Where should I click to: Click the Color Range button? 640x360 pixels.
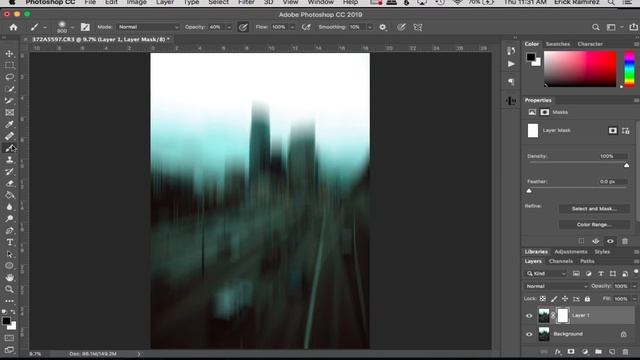click(594, 224)
